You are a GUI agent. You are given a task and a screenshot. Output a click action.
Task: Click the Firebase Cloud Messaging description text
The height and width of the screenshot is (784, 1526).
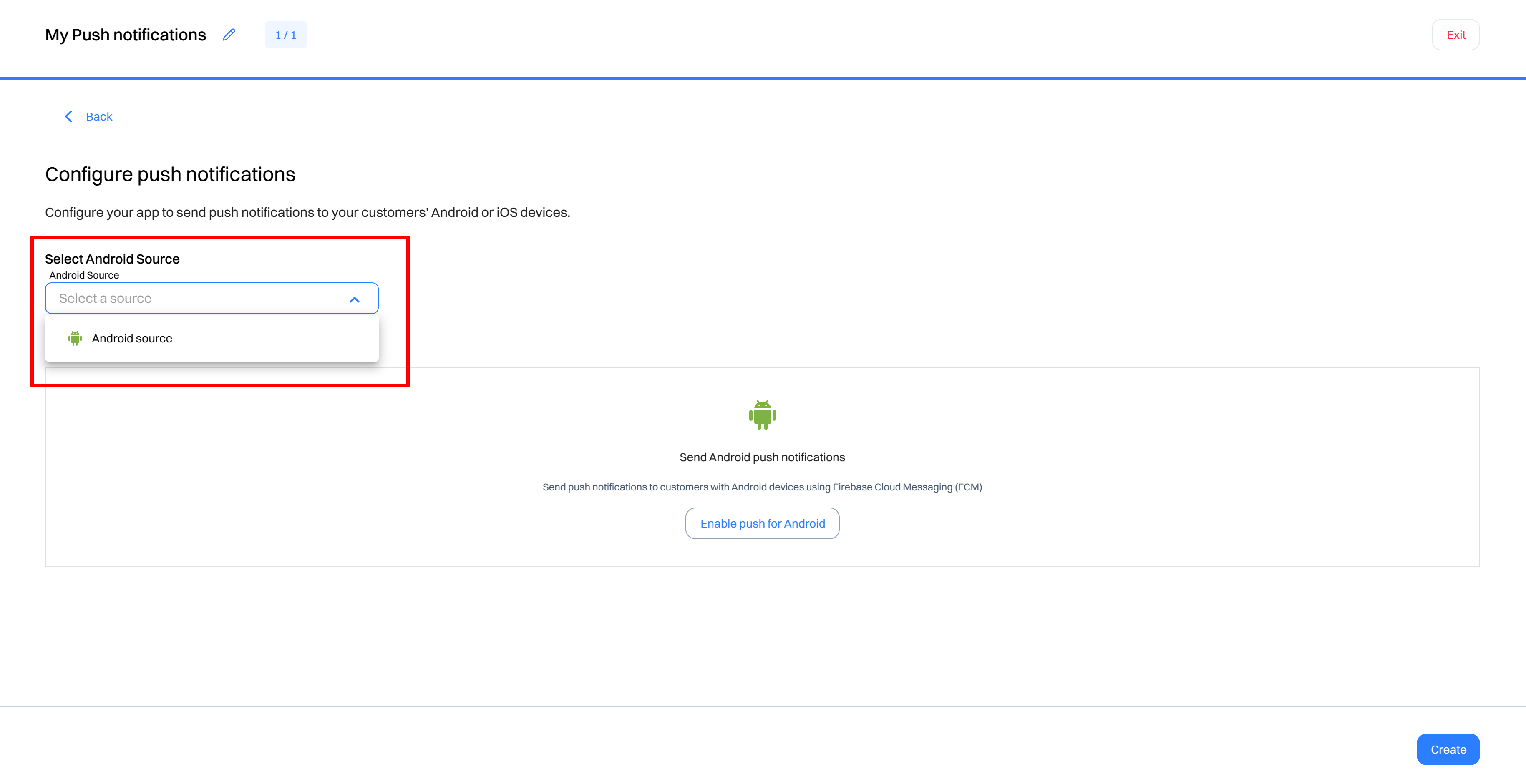(x=762, y=487)
